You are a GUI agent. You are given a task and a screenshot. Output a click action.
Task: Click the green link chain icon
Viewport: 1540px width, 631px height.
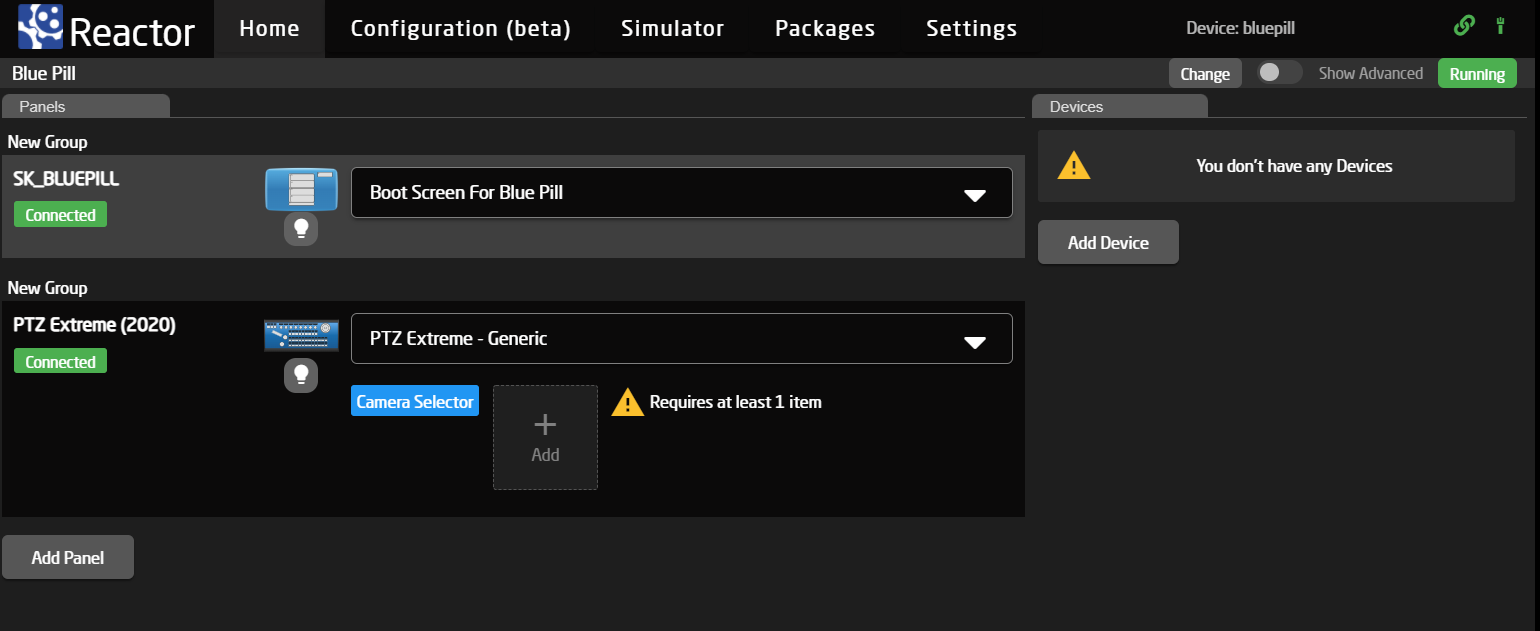tap(1464, 25)
